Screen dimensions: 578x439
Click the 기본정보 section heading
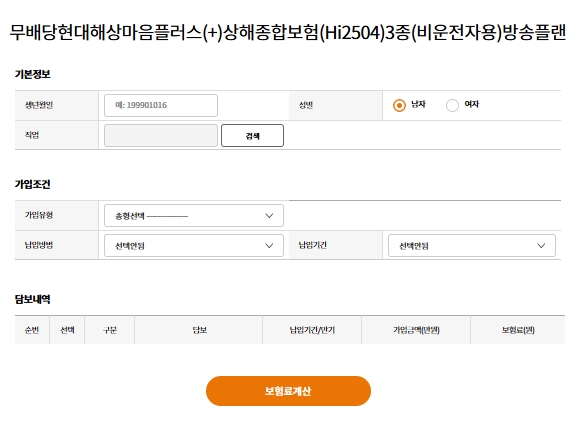[32, 74]
